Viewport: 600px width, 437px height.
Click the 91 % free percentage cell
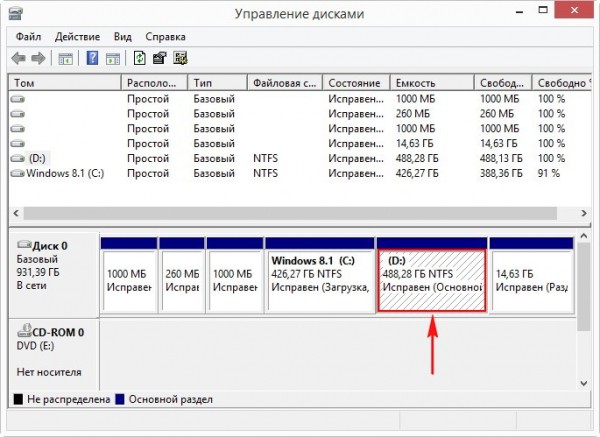click(549, 173)
